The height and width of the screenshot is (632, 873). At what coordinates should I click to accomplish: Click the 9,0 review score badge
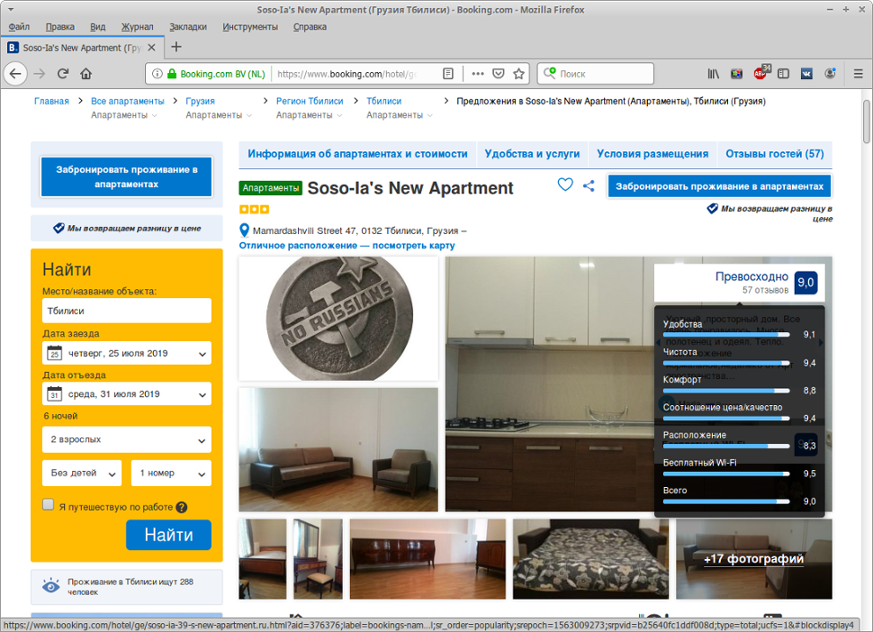click(806, 282)
